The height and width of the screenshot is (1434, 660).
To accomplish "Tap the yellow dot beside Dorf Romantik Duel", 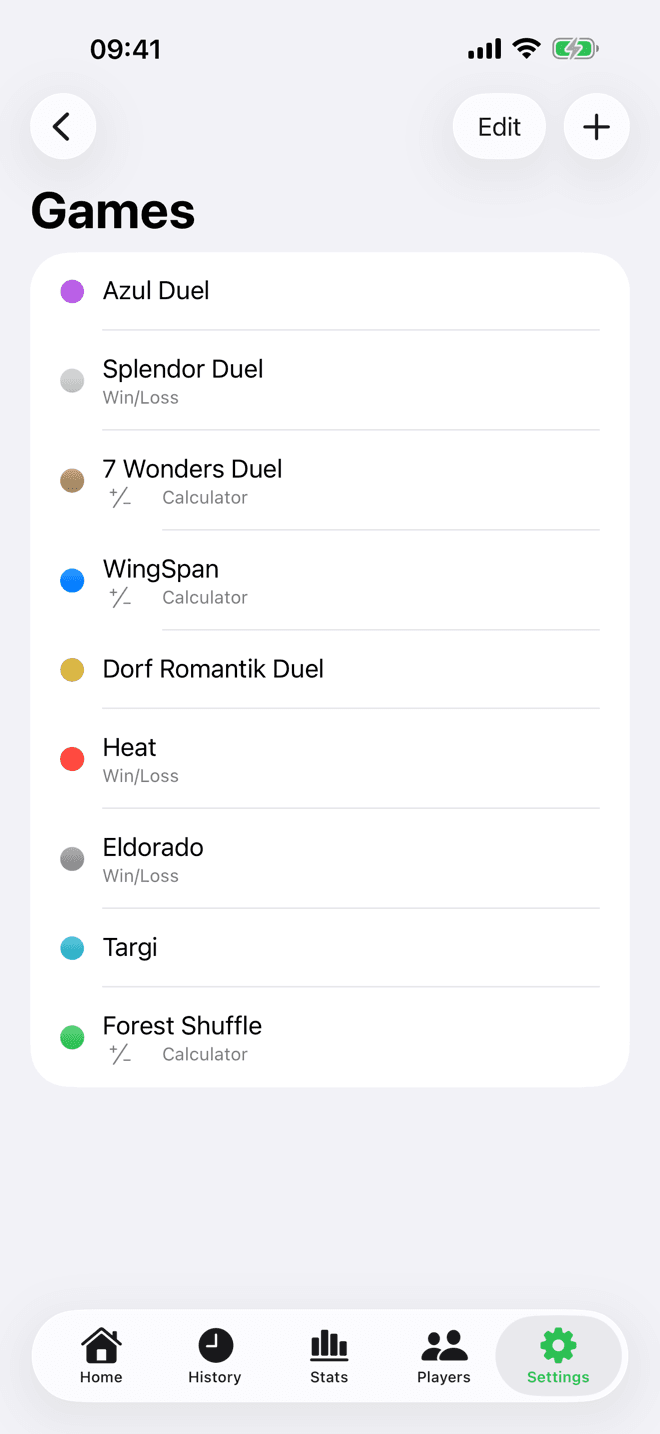I will pos(72,669).
